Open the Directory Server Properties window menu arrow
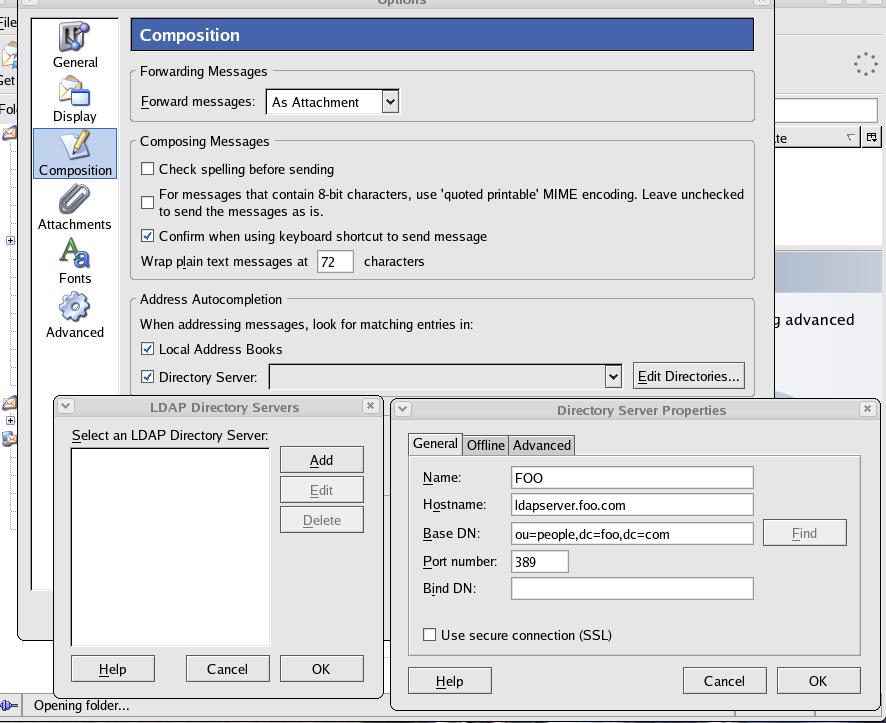 pos(404,409)
